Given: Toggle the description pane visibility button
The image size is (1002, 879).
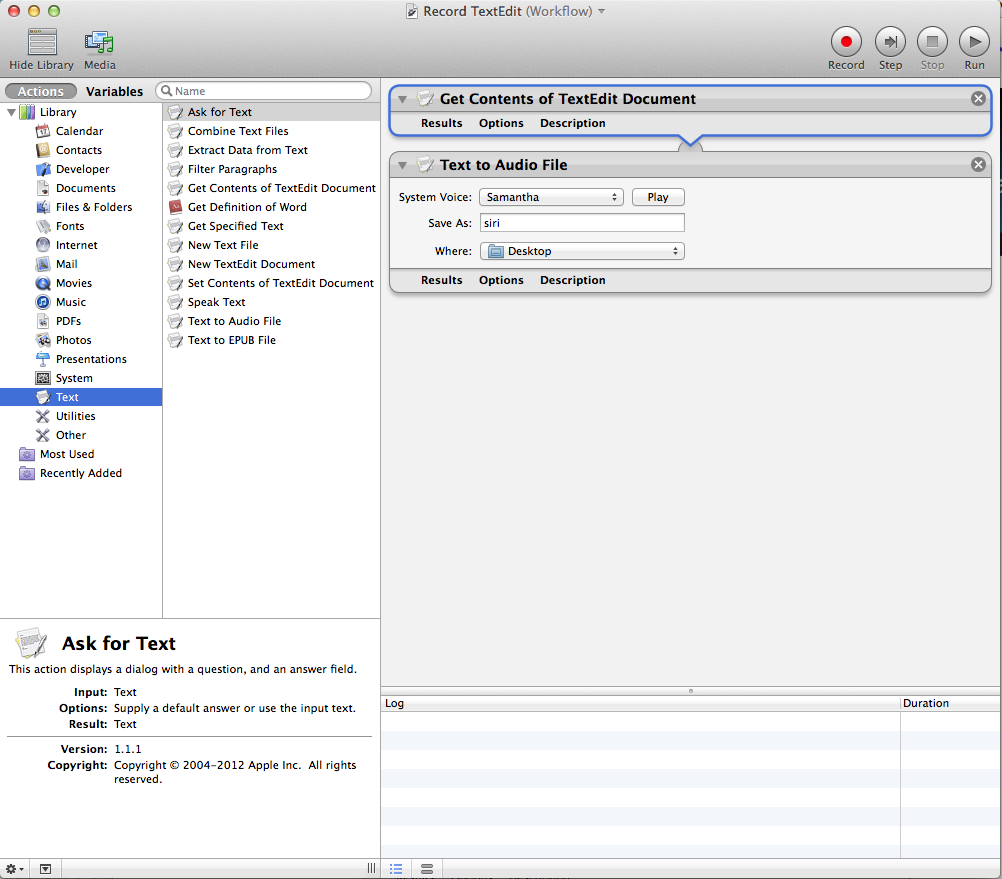Looking at the screenshot, I should pyautogui.click(x=45, y=869).
